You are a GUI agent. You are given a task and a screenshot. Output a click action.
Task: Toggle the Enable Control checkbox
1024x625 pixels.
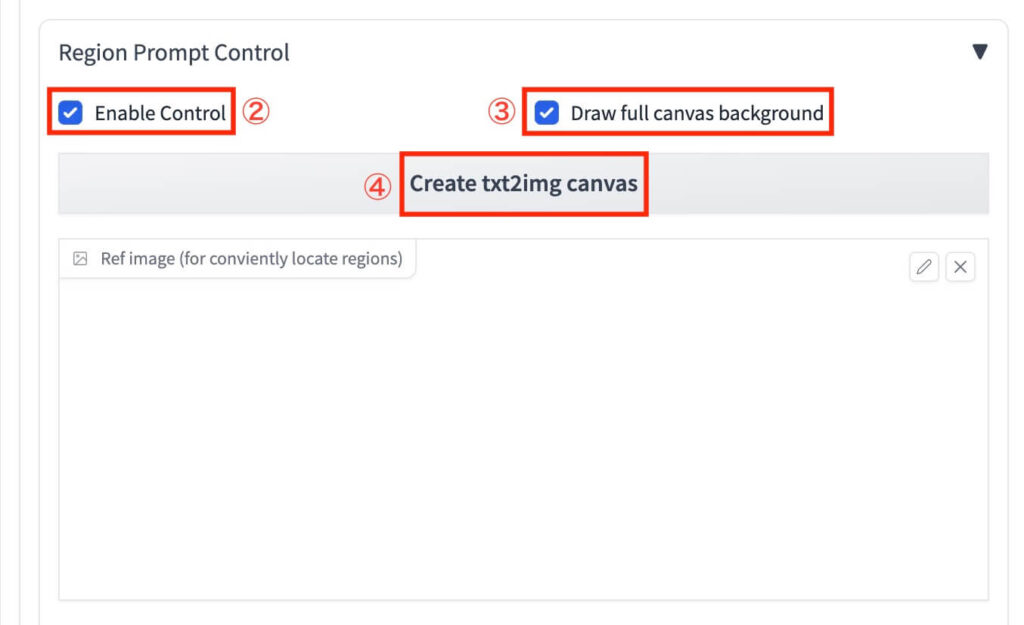pyautogui.click(x=71, y=113)
